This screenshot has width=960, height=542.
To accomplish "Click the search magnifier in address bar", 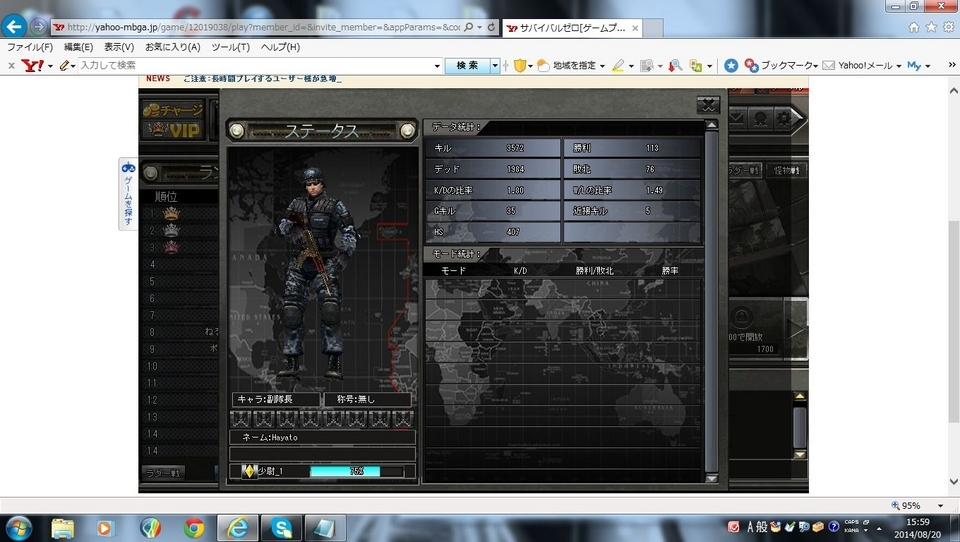I will point(468,27).
